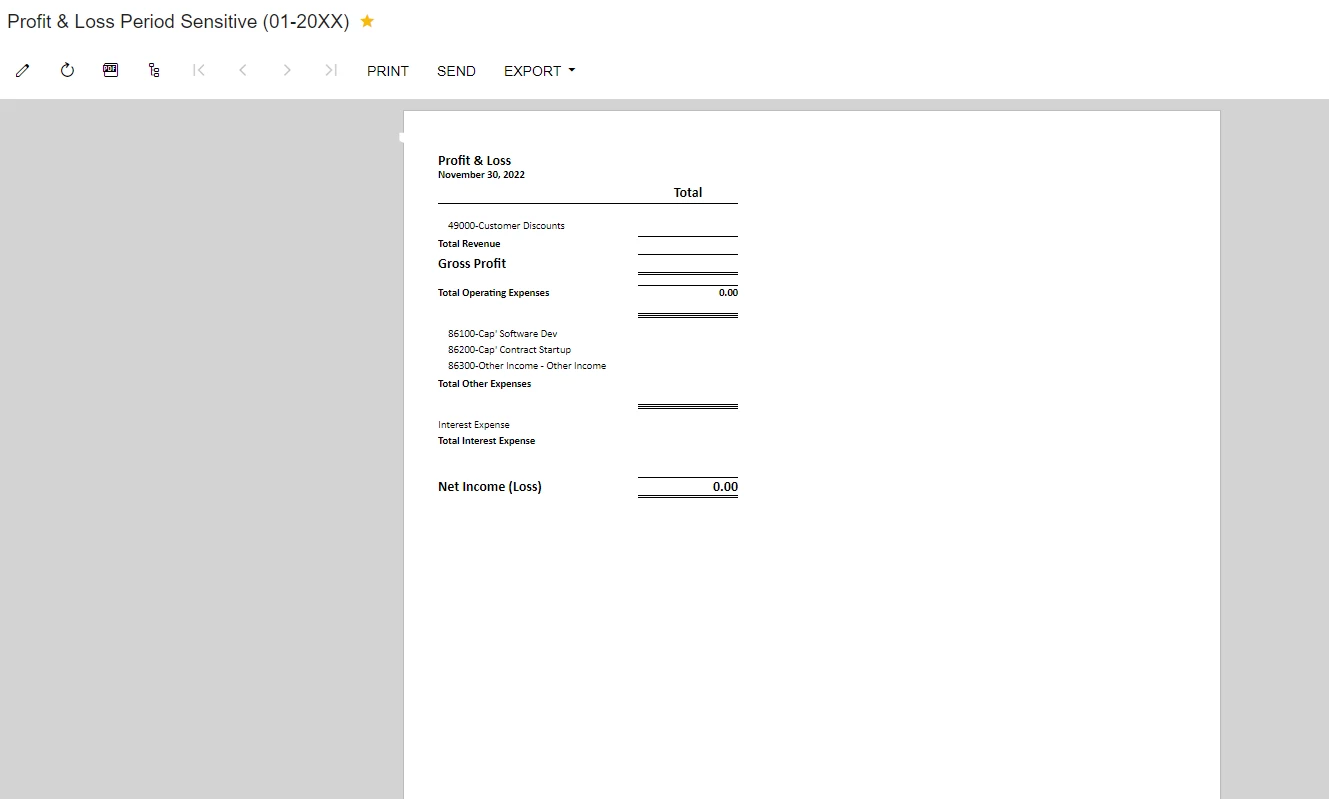Advance to the next report page
1329x799 pixels.
click(x=287, y=70)
